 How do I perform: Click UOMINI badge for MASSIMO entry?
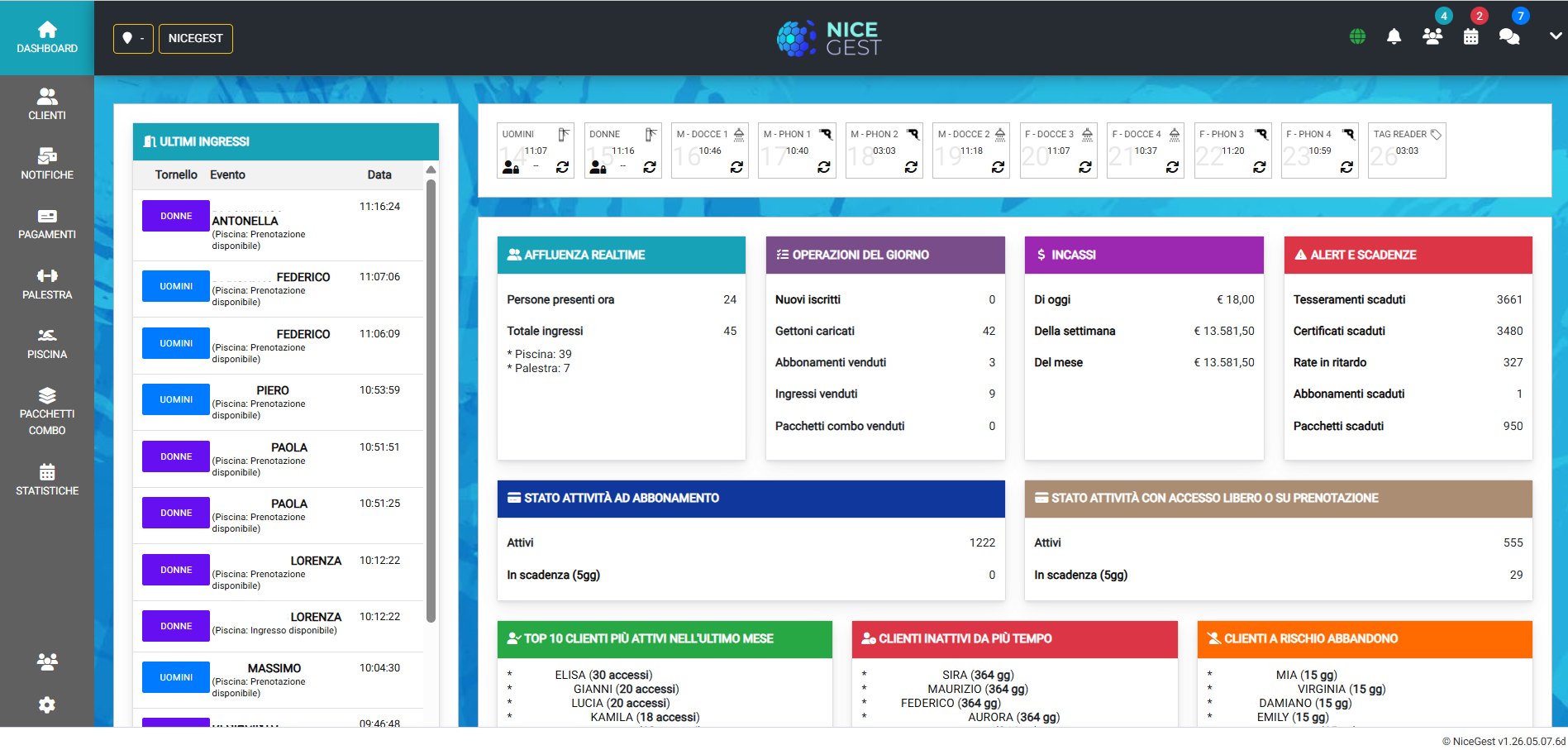pos(176,677)
